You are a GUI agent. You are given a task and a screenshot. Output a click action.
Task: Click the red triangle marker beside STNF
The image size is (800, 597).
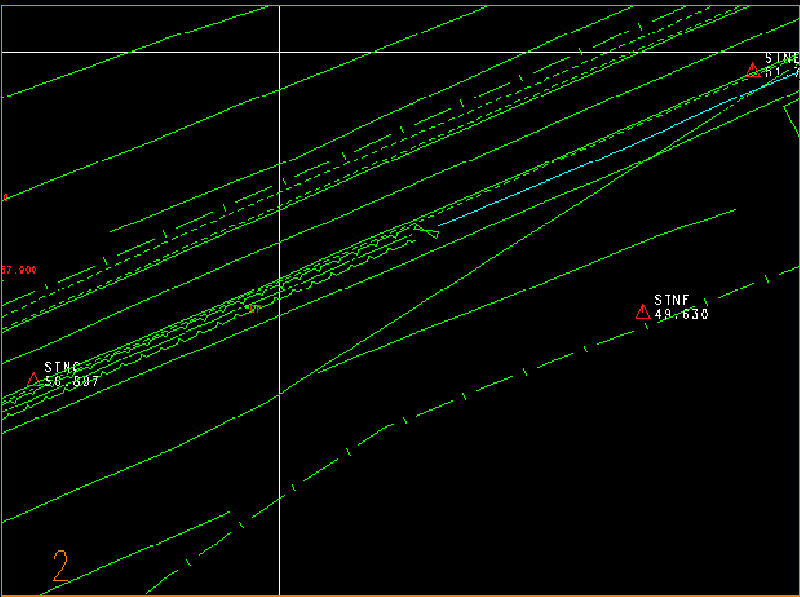643,312
